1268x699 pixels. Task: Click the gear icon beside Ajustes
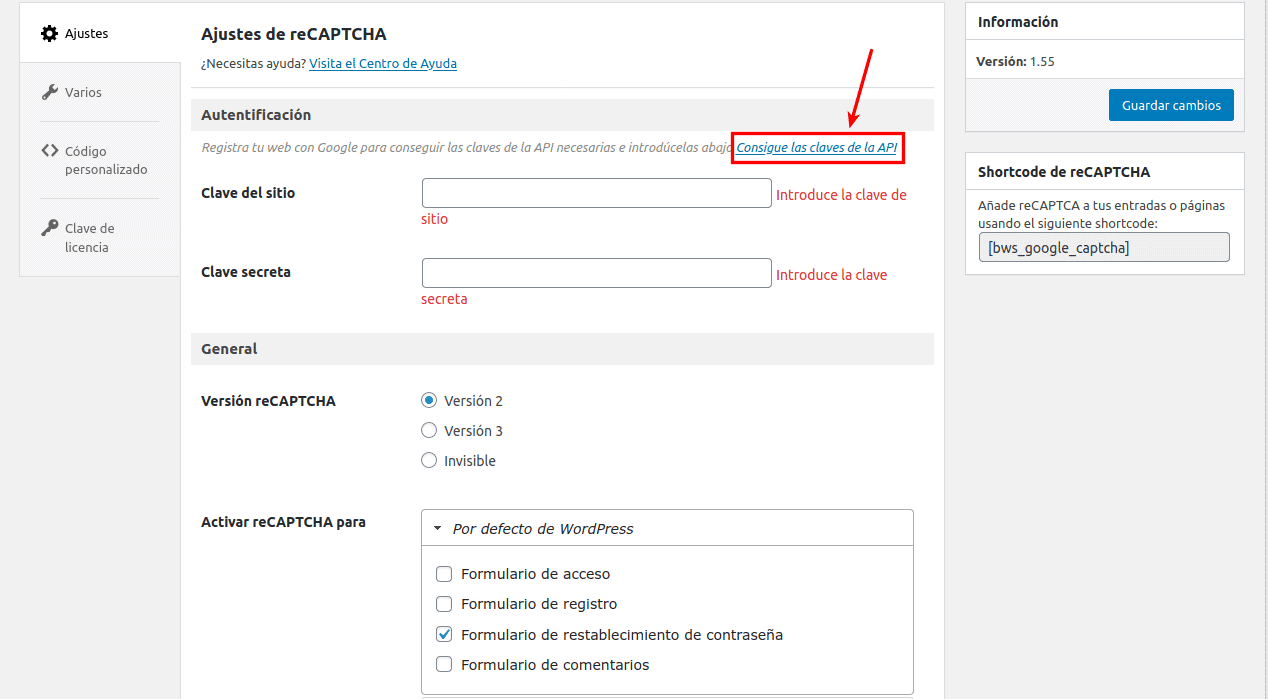48,33
